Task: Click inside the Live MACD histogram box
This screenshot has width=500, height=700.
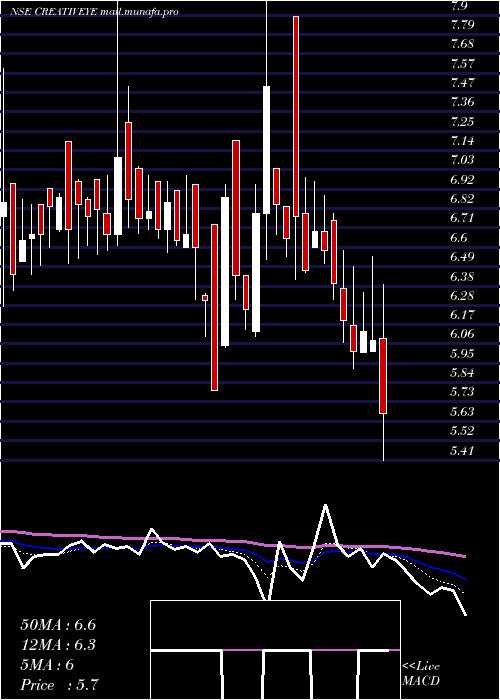Action: coord(275,650)
